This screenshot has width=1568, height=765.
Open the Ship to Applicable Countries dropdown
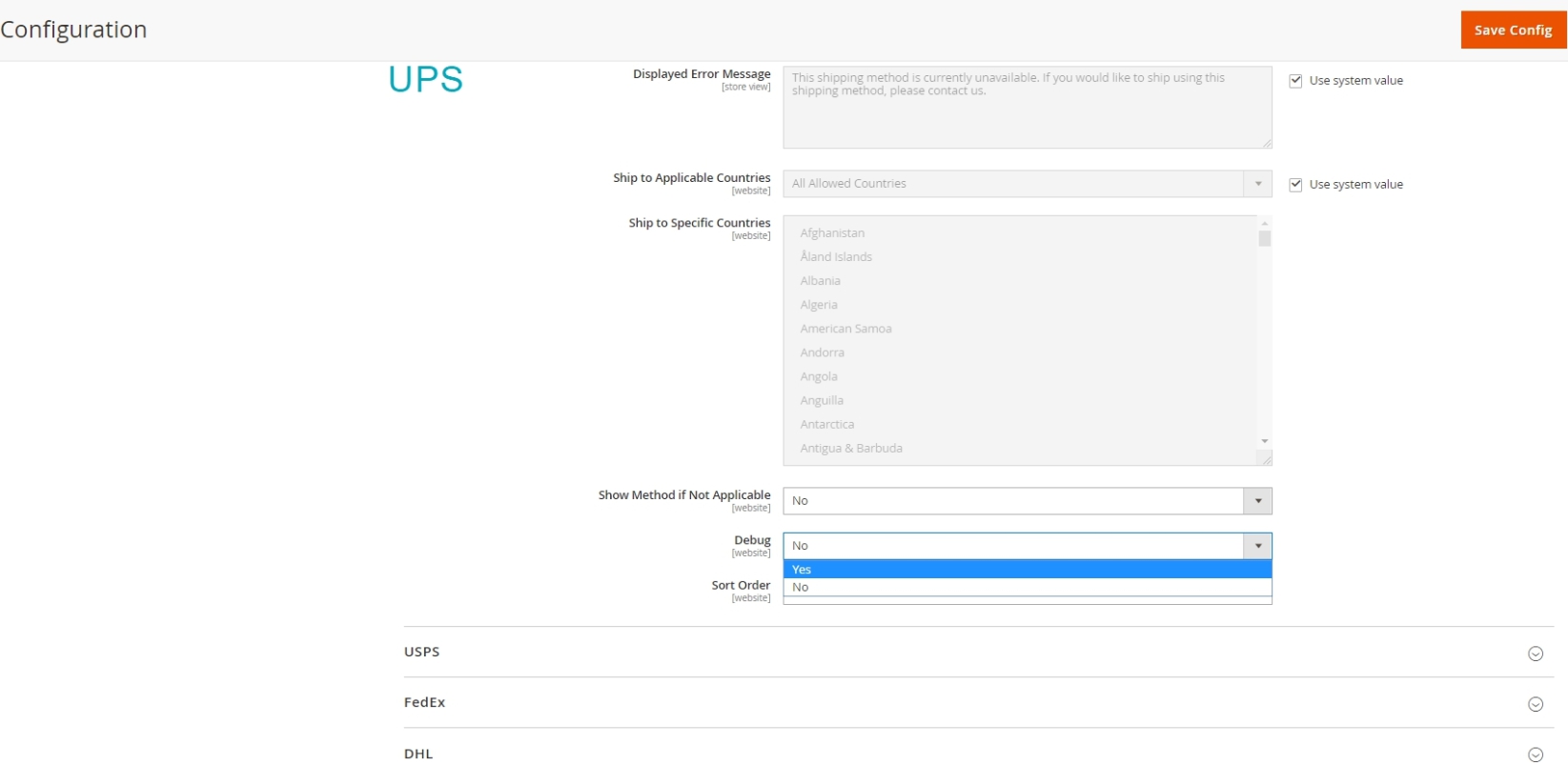point(1027,184)
